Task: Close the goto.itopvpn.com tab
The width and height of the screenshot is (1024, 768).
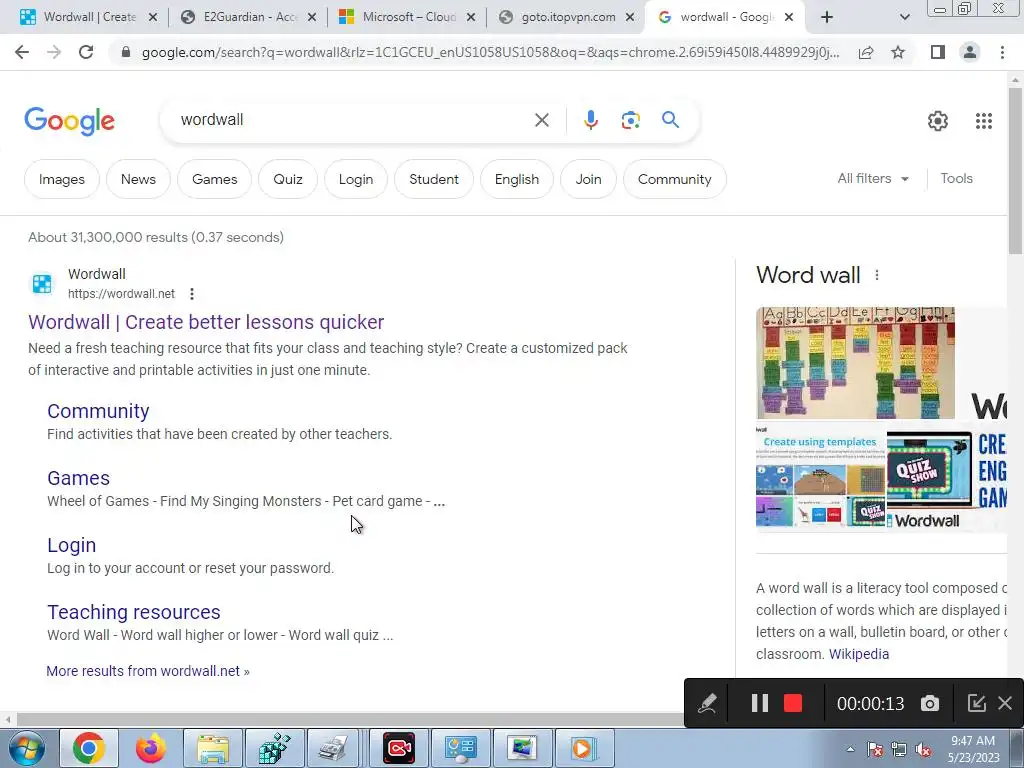Action: pos(630,18)
